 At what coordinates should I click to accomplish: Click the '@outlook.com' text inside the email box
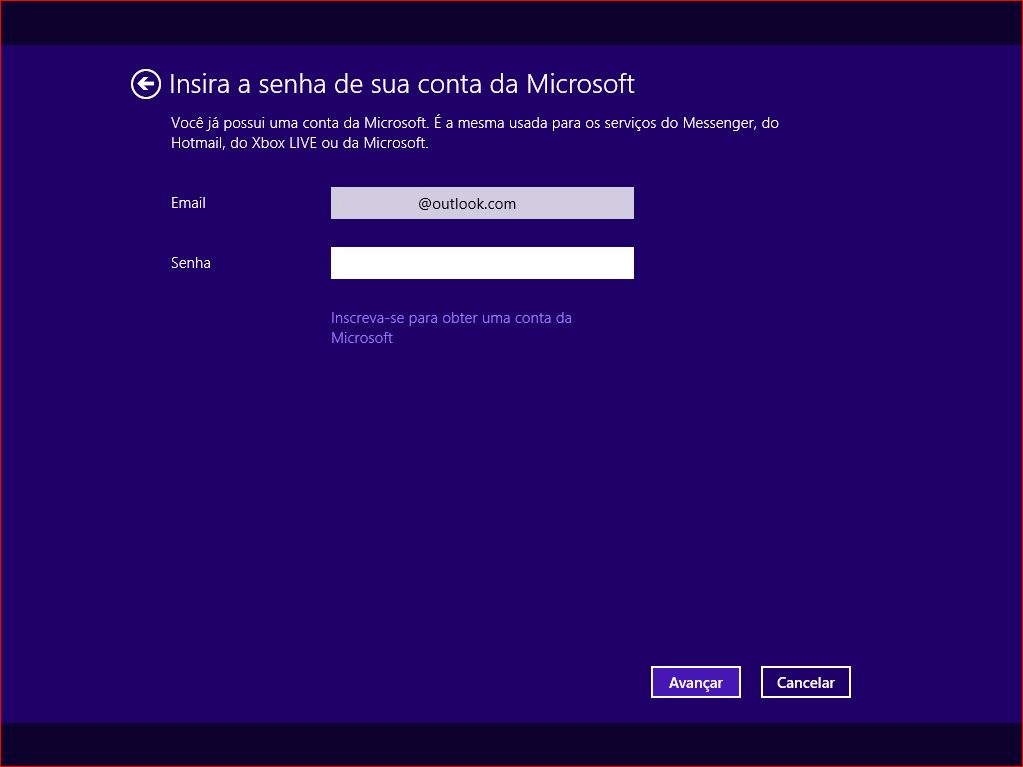pyautogui.click(x=467, y=203)
